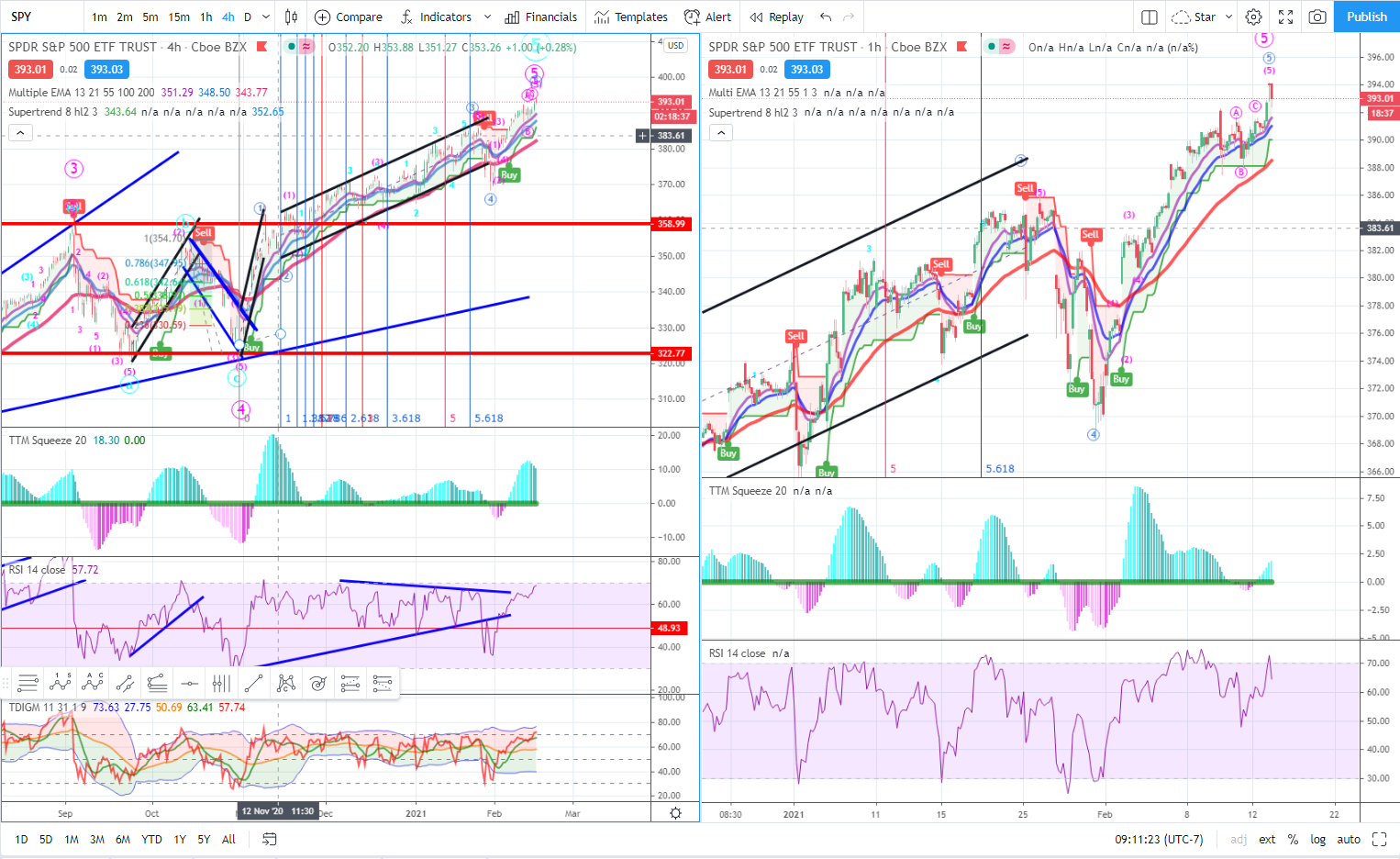Collapse the right chart indicator legend
This screenshot has width=1400, height=859.
(721, 133)
